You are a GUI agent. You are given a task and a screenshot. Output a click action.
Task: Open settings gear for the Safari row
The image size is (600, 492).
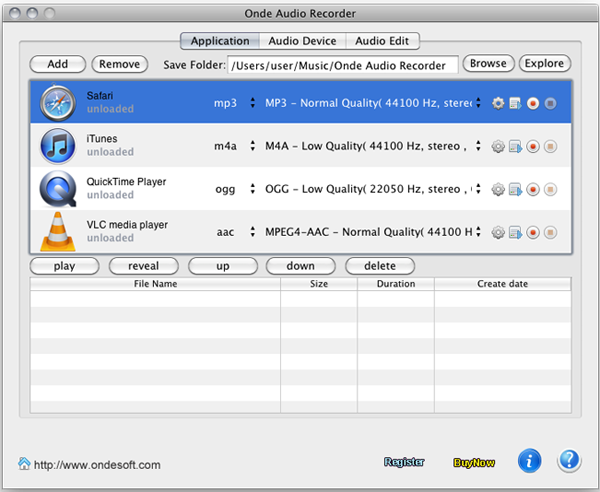[498, 103]
